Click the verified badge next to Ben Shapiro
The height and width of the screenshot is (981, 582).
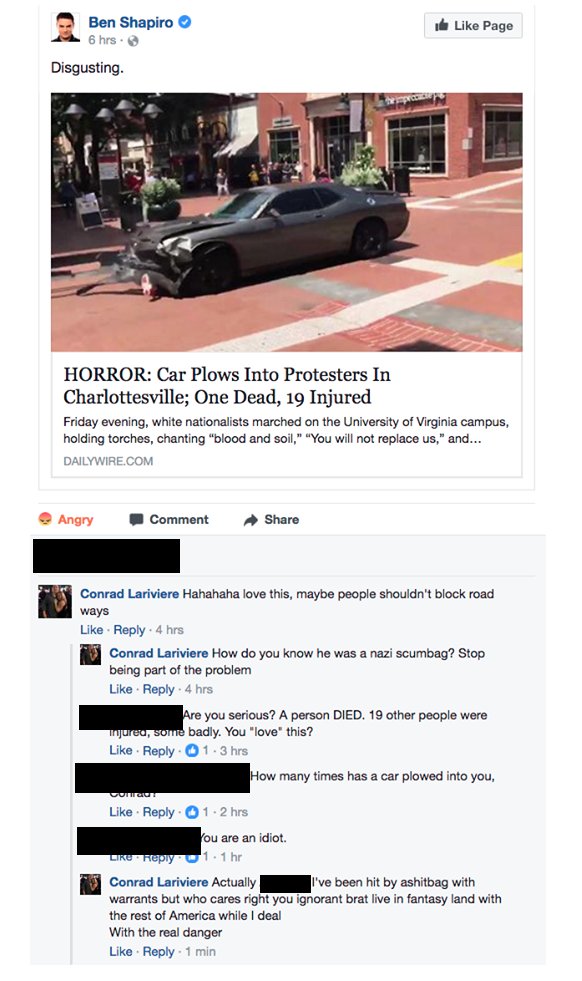pyautogui.click(x=185, y=22)
